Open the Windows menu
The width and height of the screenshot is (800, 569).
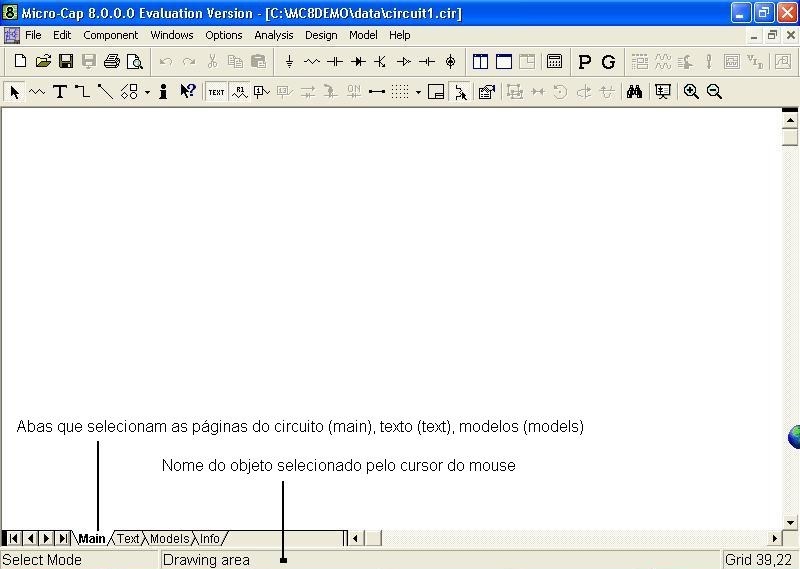pos(171,35)
